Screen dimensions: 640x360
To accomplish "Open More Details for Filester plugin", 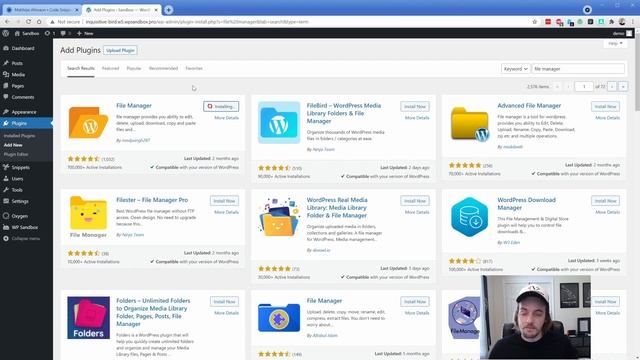I will 227,212.
